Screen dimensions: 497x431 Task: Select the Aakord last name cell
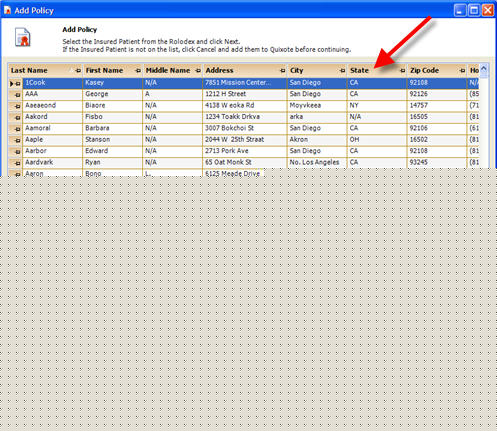point(52,117)
